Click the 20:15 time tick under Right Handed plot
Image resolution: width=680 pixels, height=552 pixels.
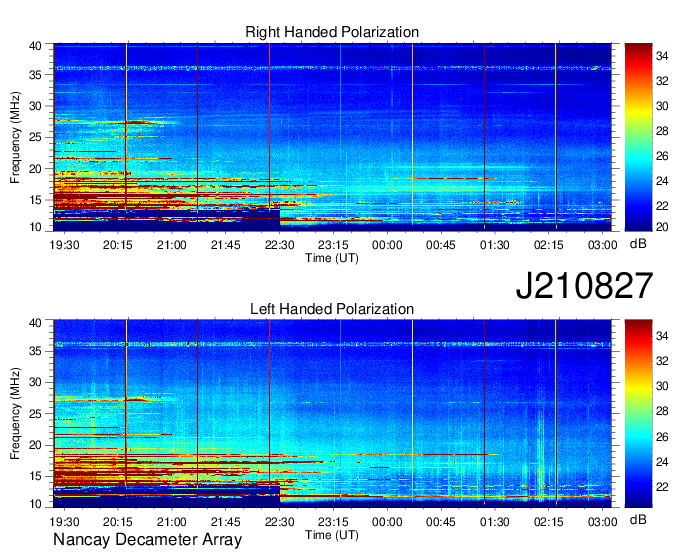118,245
